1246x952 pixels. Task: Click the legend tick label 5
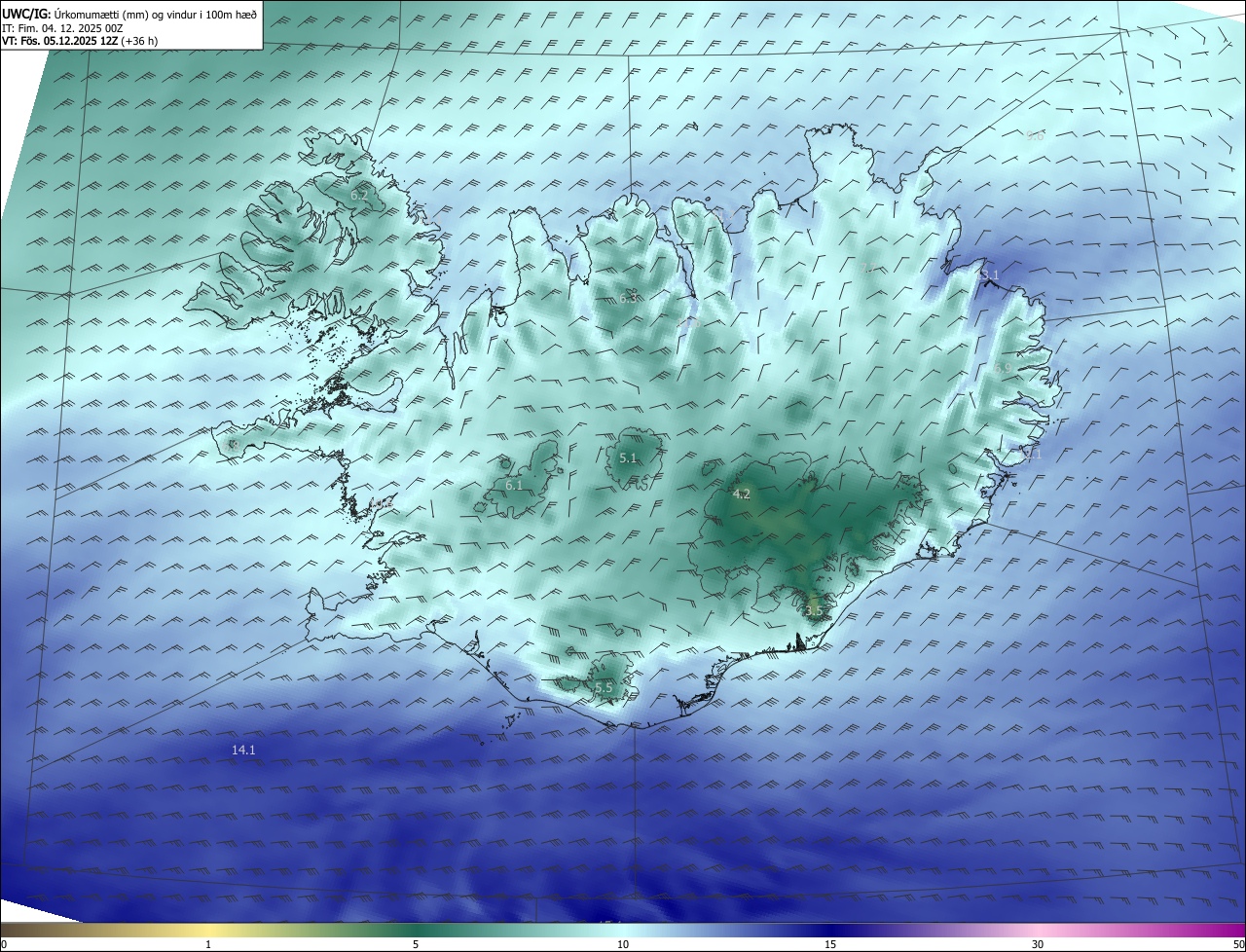(416, 944)
